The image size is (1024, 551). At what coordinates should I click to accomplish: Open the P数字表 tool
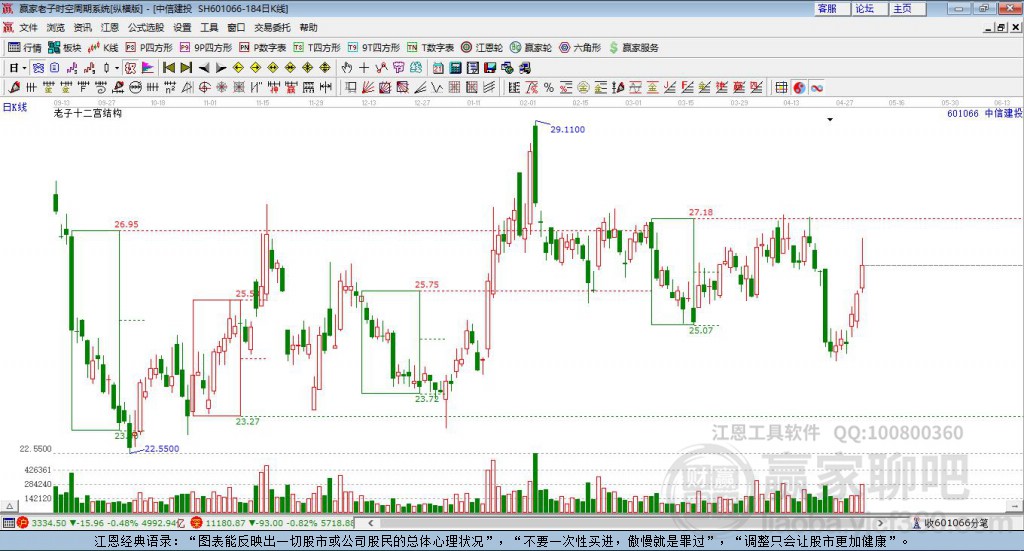263,48
